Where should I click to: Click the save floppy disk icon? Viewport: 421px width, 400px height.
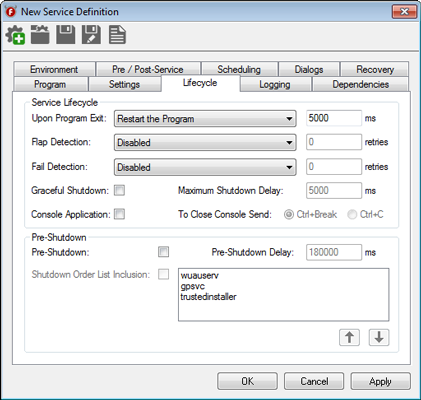point(66,35)
